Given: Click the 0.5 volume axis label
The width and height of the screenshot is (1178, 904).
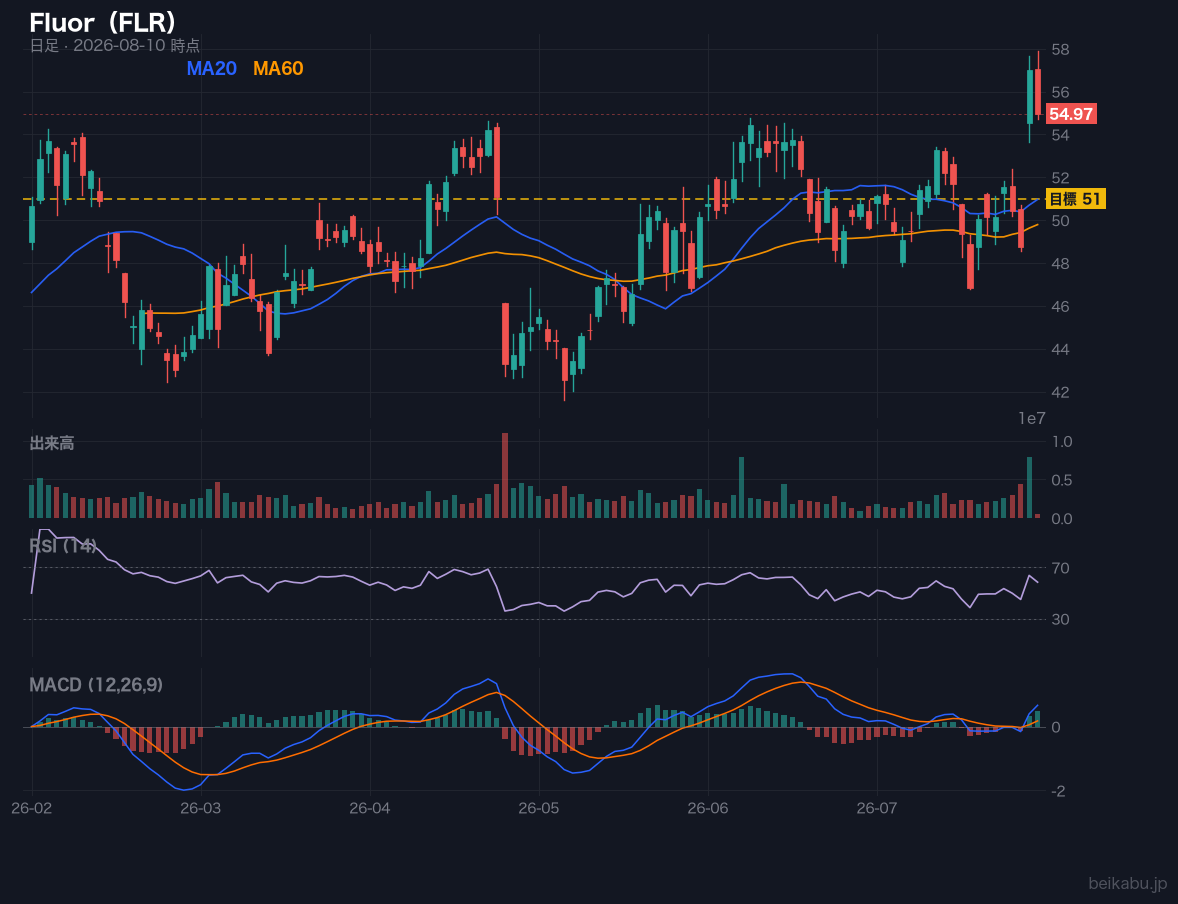Looking at the screenshot, I should 1062,480.
